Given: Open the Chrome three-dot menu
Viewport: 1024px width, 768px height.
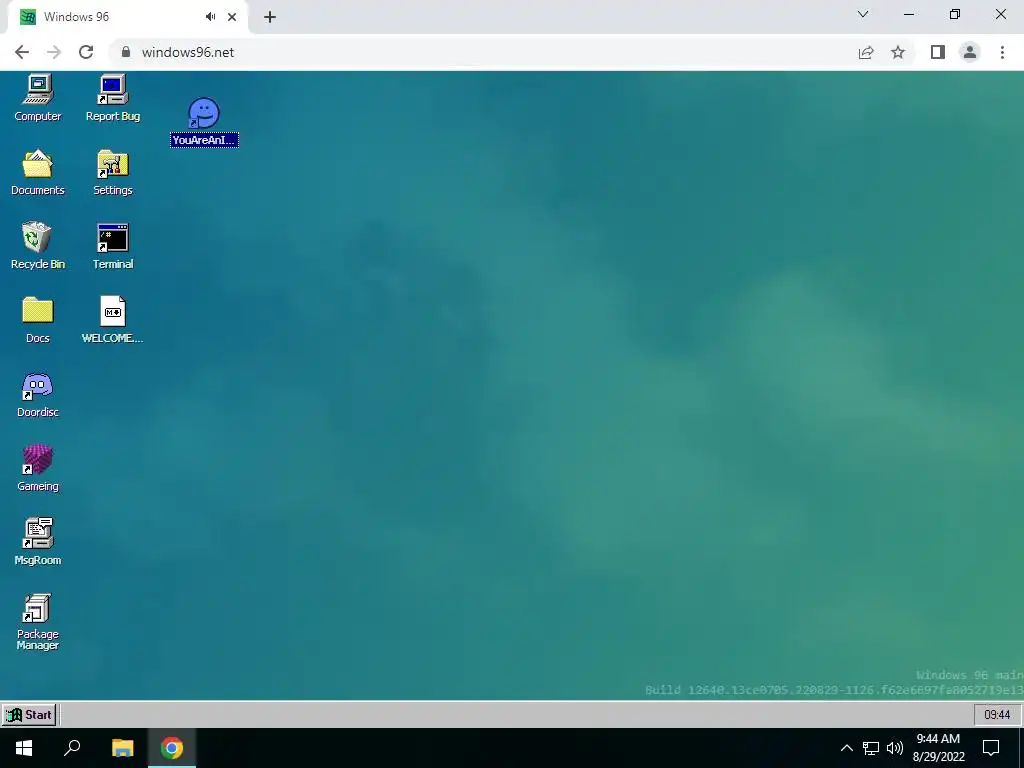Looking at the screenshot, I should (1002, 52).
